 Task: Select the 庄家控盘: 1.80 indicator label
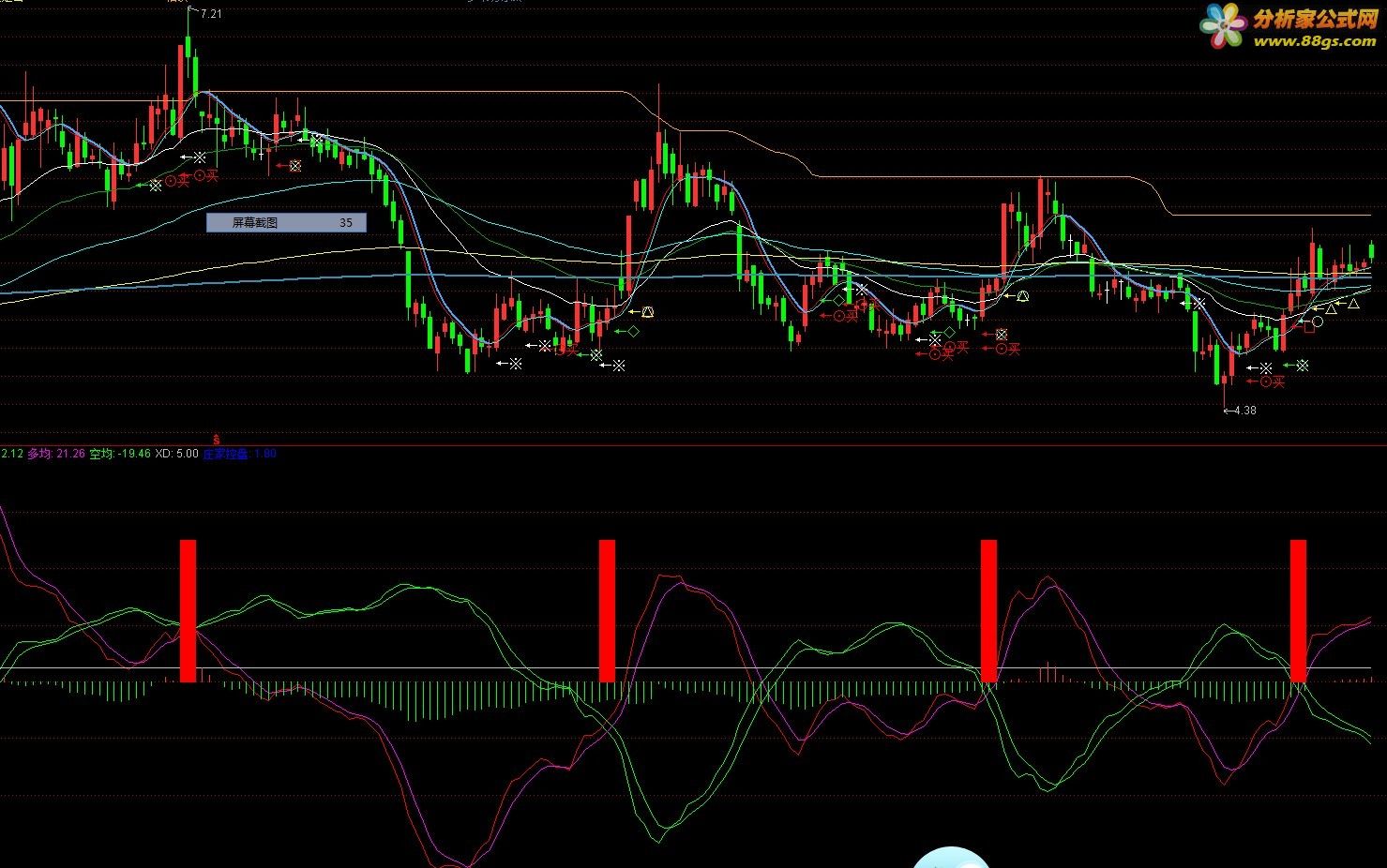[x=240, y=454]
